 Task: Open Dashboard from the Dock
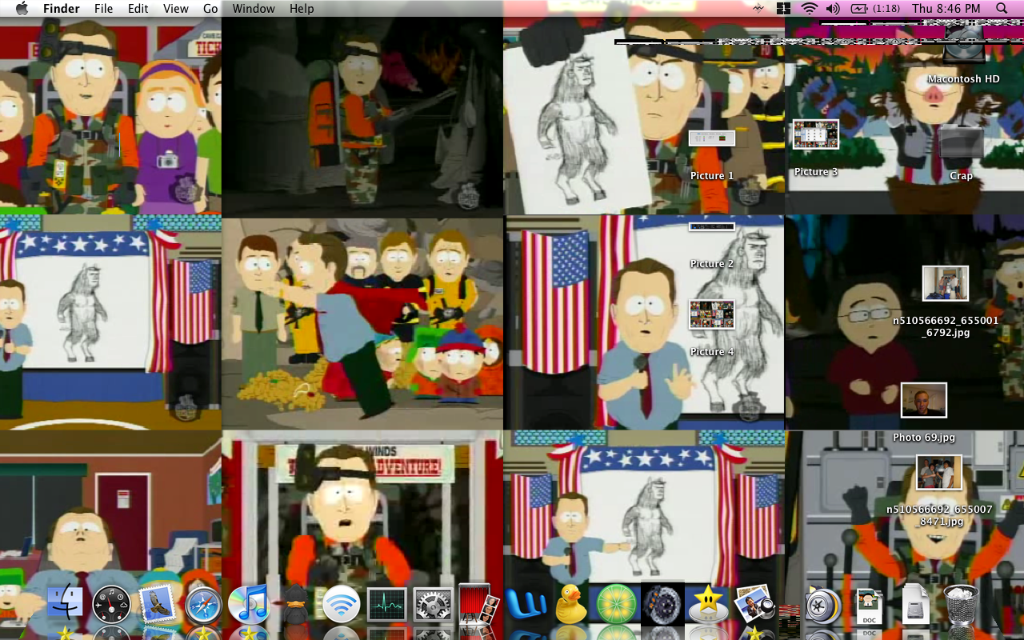111,605
